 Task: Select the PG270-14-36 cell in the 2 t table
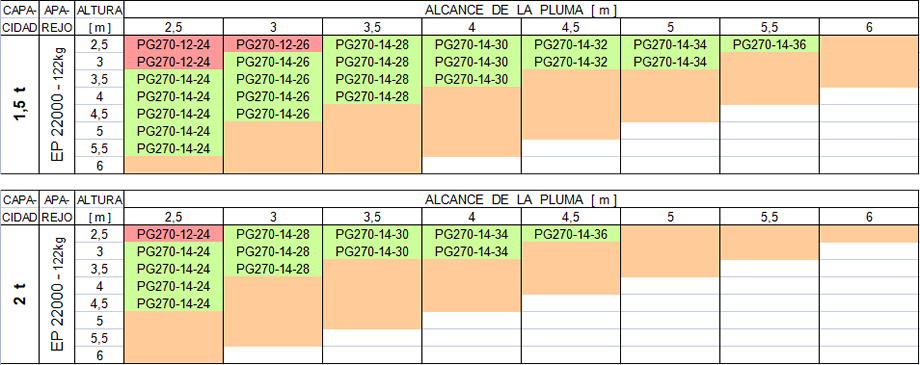[570, 234]
